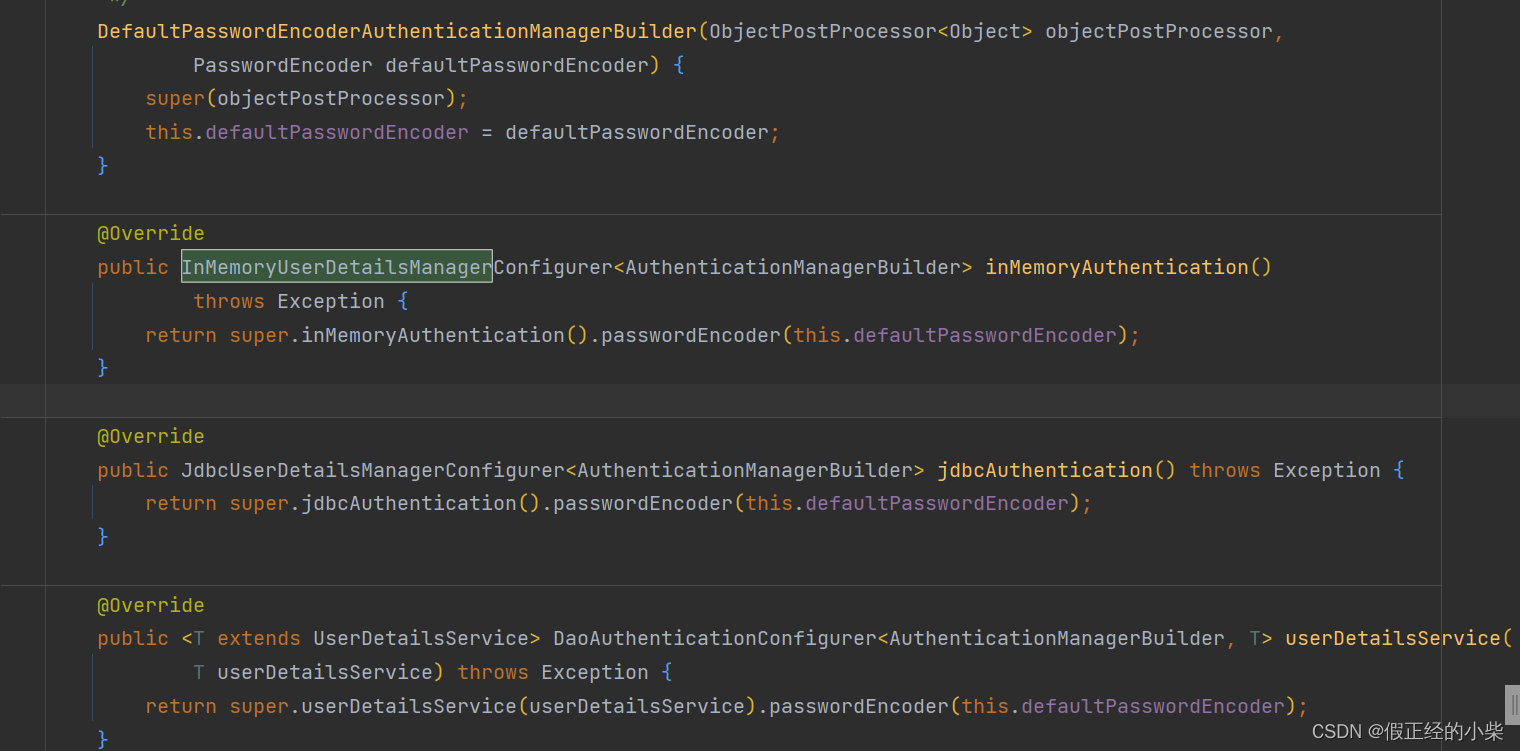
Task: Click the DefaultPasswordEncoderAuthenticationManagerBuilder constructor name
Action: tap(397, 32)
